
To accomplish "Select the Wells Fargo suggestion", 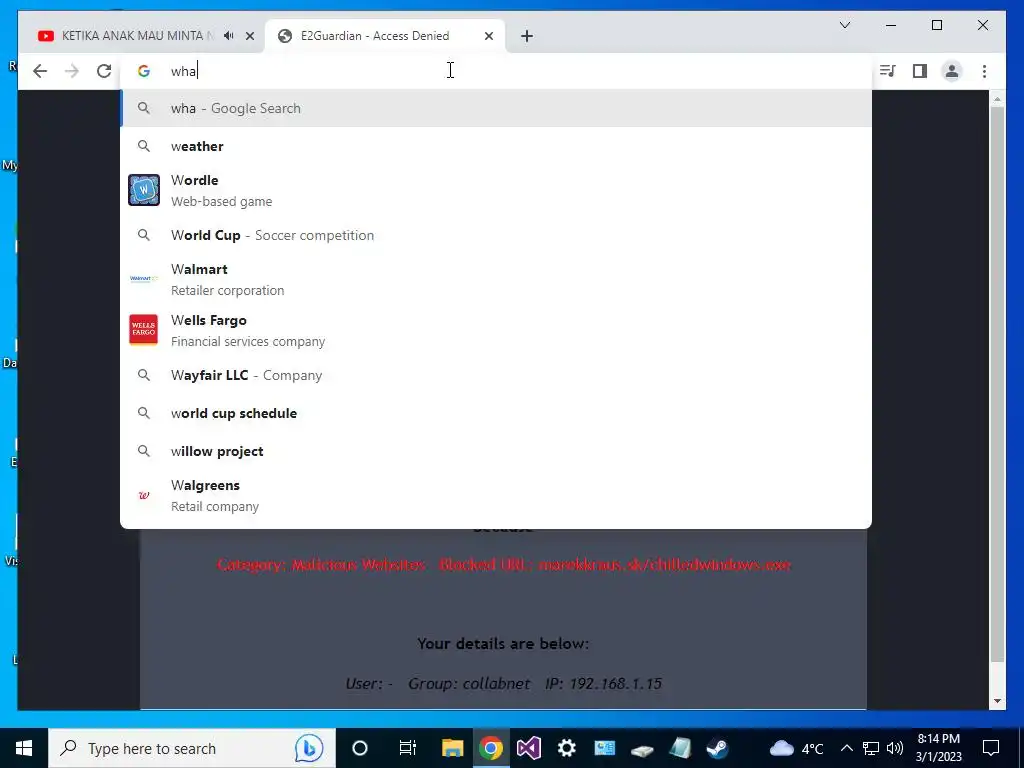I will 496,330.
